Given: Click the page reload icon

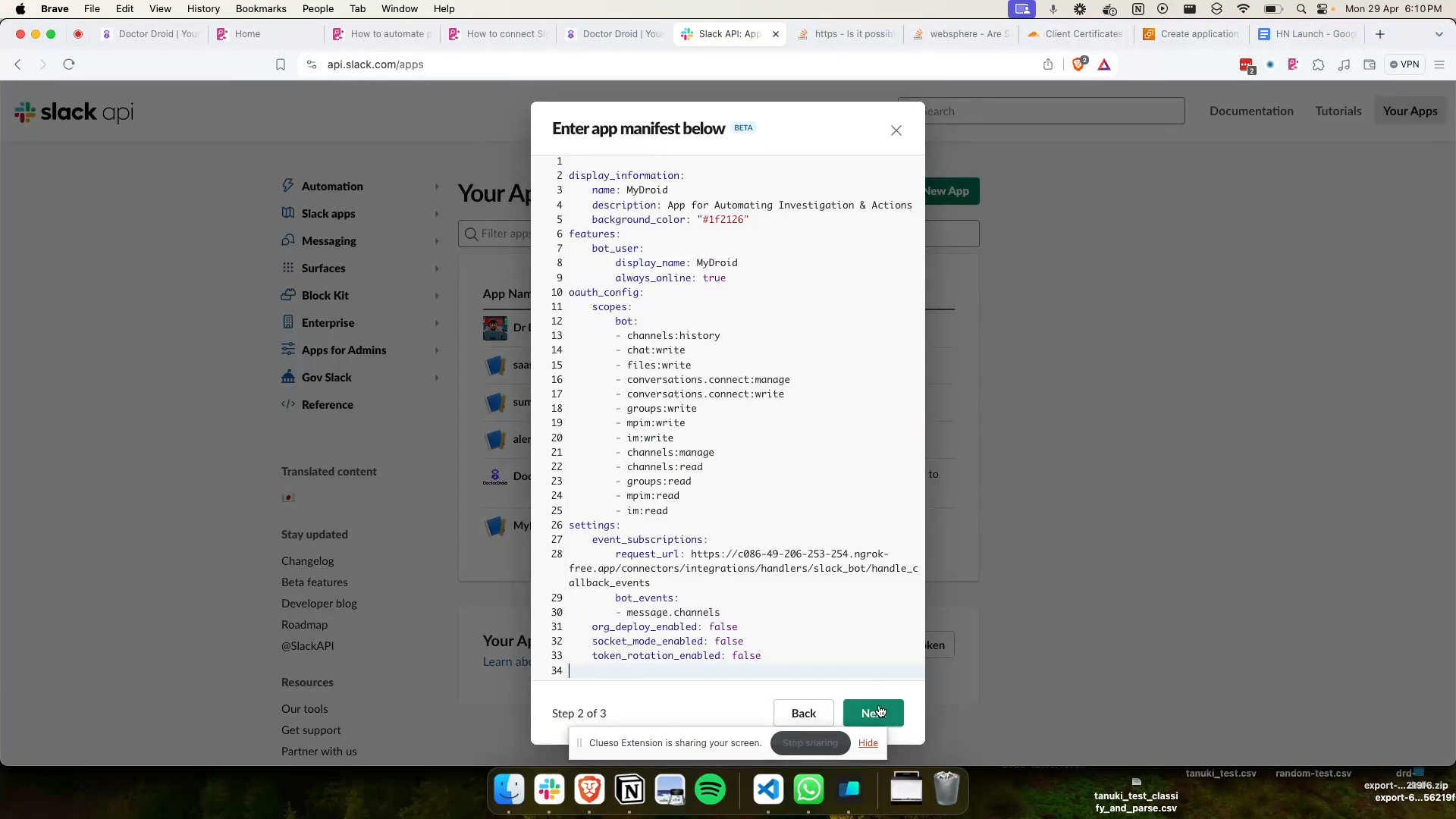Looking at the screenshot, I should [69, 64].
